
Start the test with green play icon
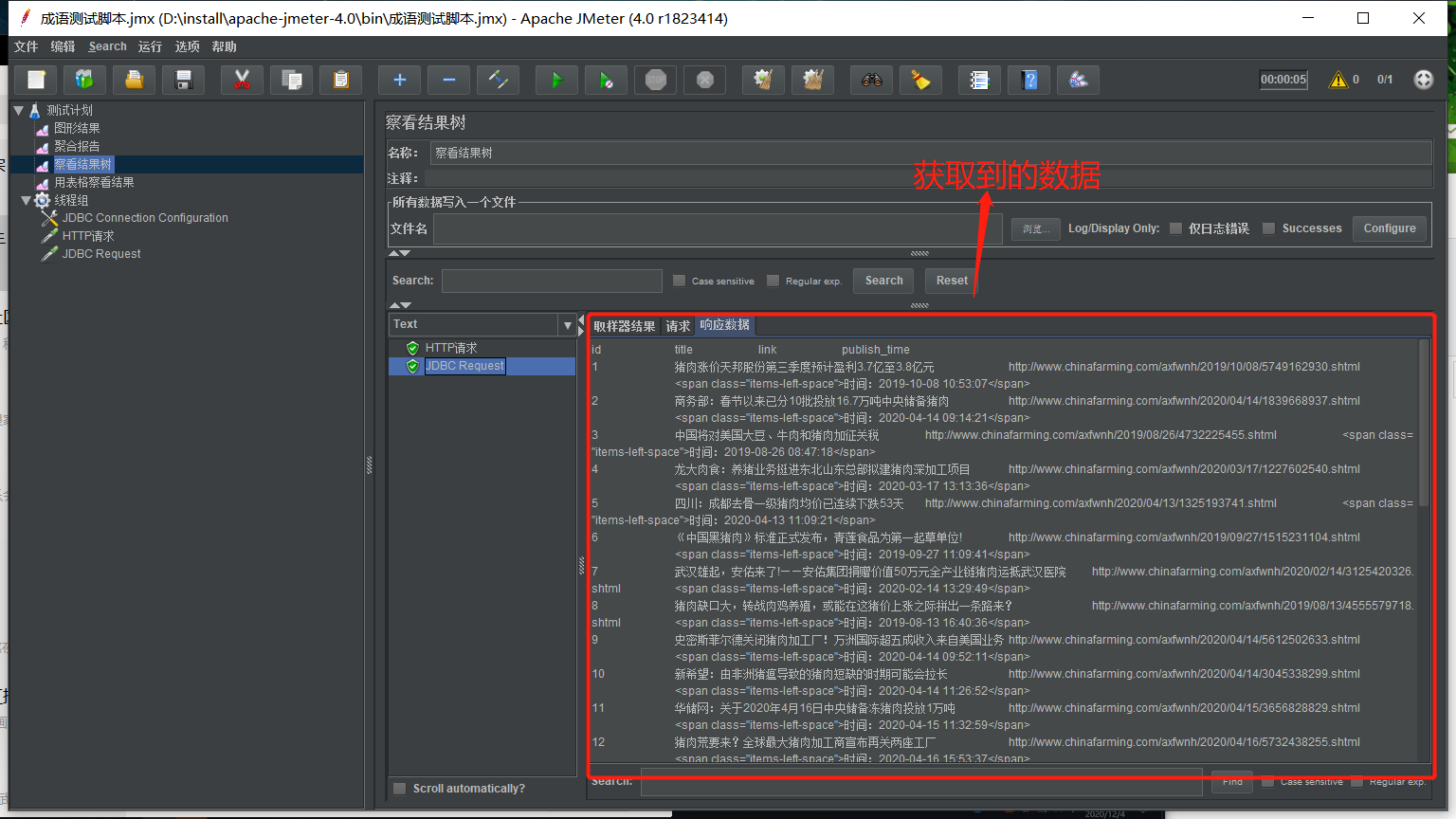tap(557, 80)
